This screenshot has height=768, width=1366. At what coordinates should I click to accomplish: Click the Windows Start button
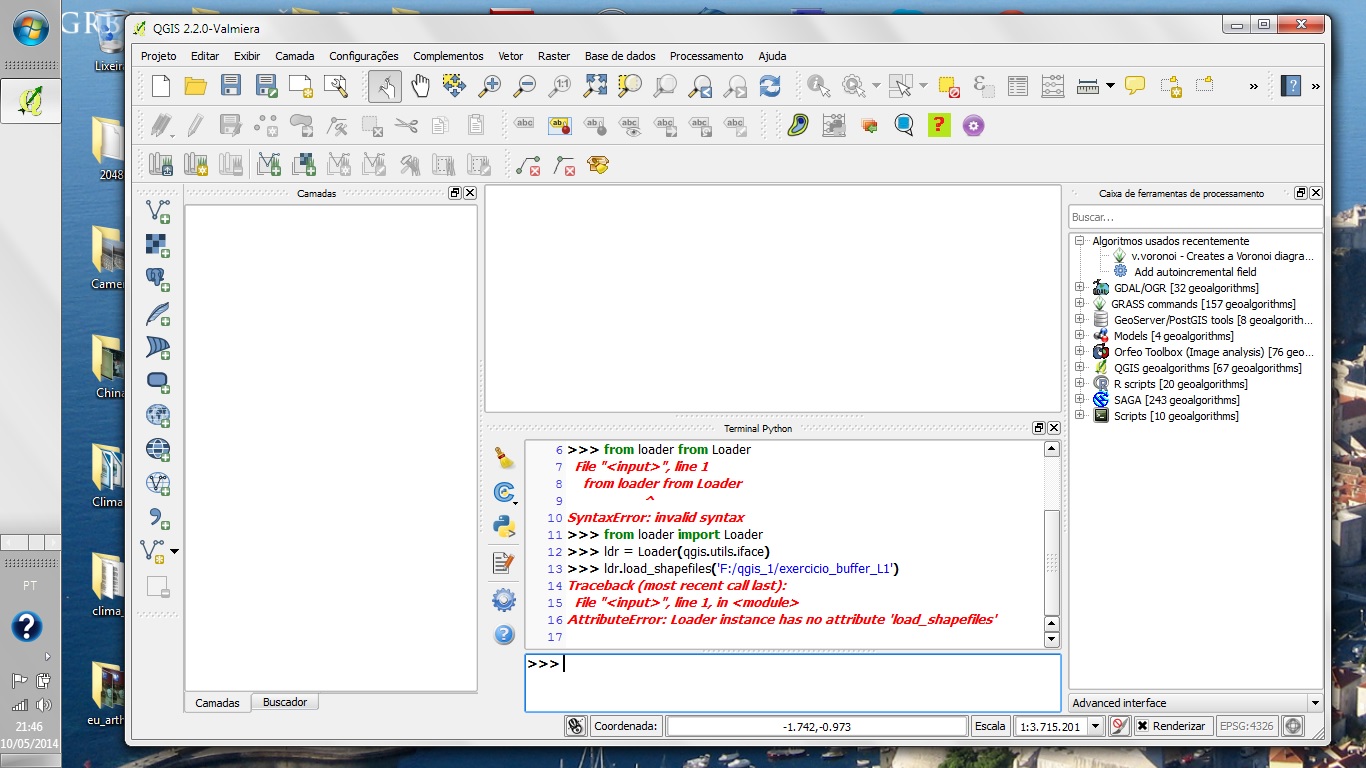pyautogui.click(x=30, y=28)
